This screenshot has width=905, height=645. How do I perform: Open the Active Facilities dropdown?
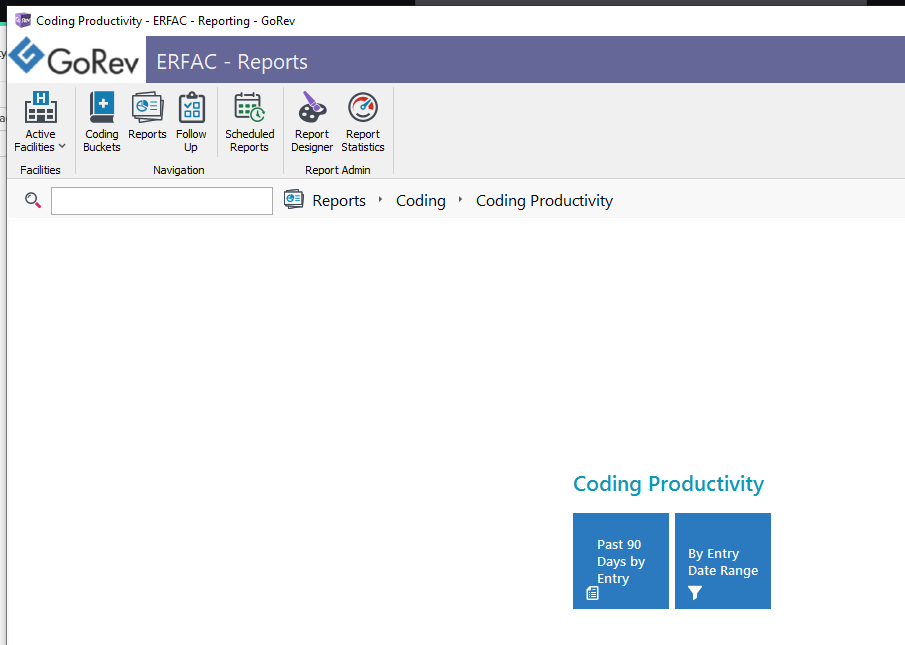point(40,122)
